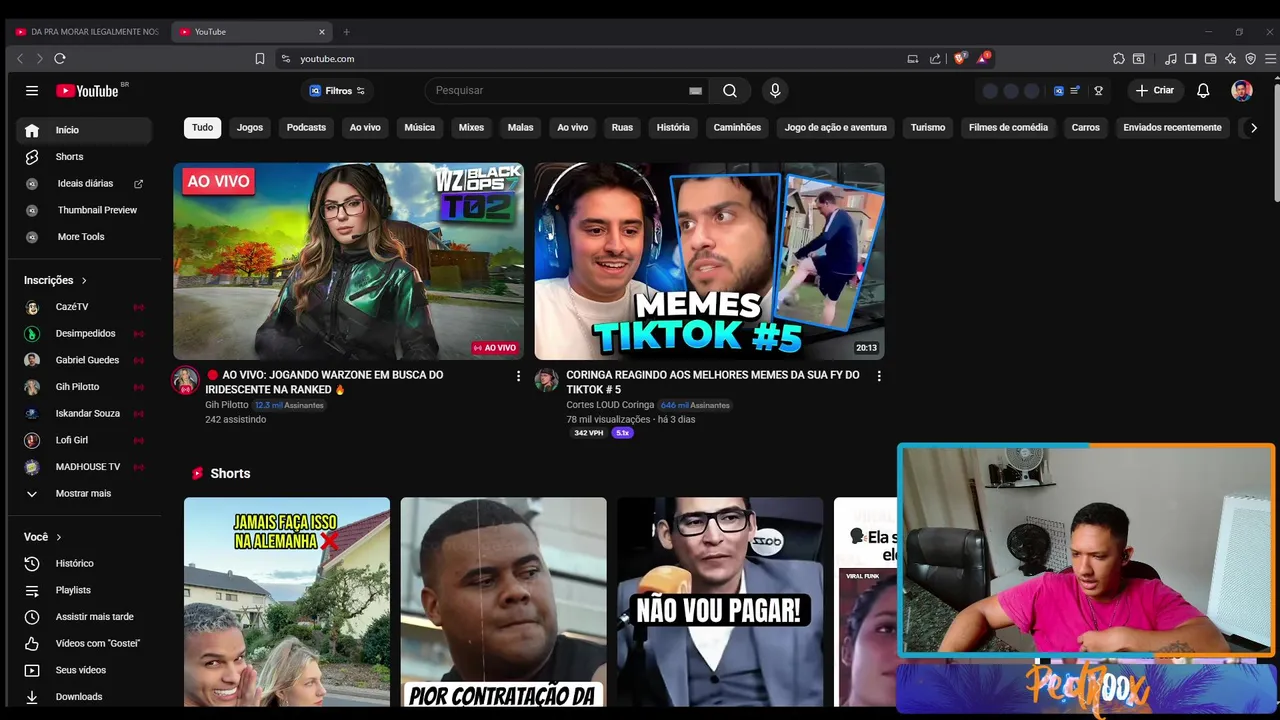Select the Jogos filter chip
The image size is (1280, 720).
[250, 128]
